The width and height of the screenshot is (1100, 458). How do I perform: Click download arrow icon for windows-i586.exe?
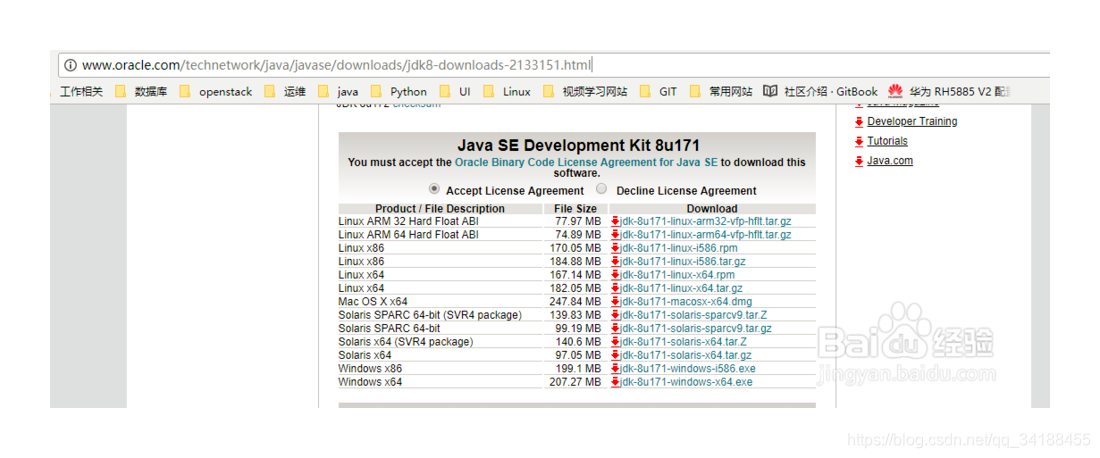click(615, 368)
